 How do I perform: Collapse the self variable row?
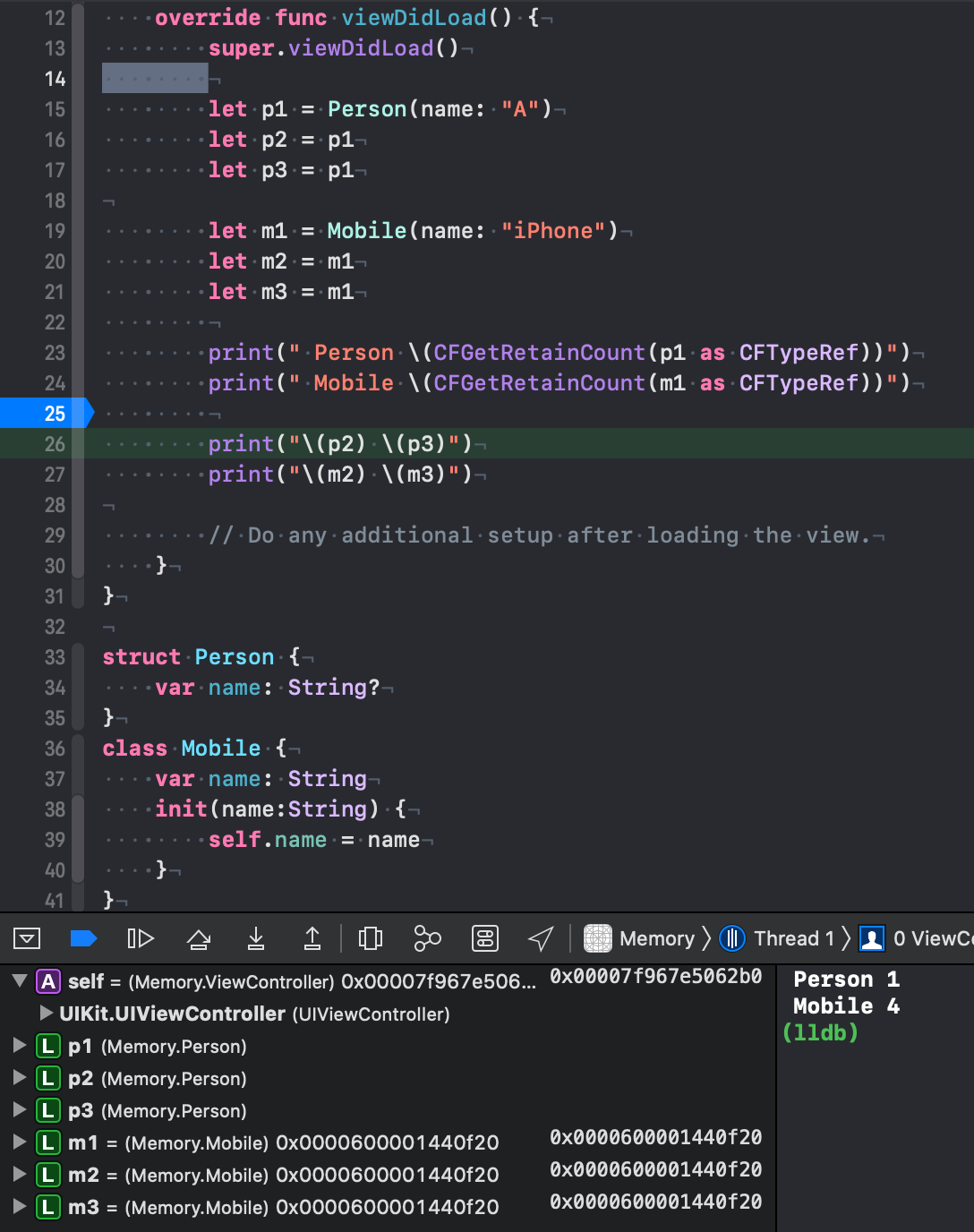[20, 980]
